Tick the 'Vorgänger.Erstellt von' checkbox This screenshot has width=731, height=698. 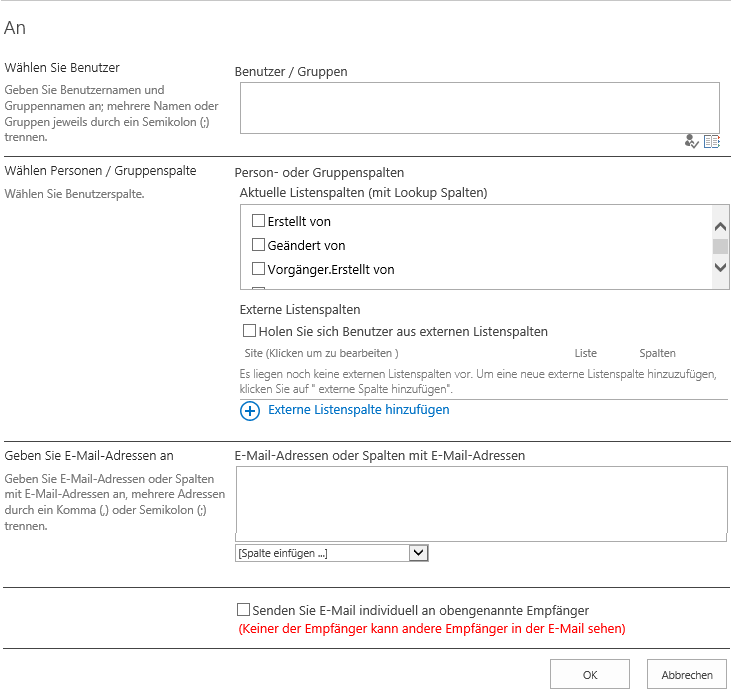point(258,269)
